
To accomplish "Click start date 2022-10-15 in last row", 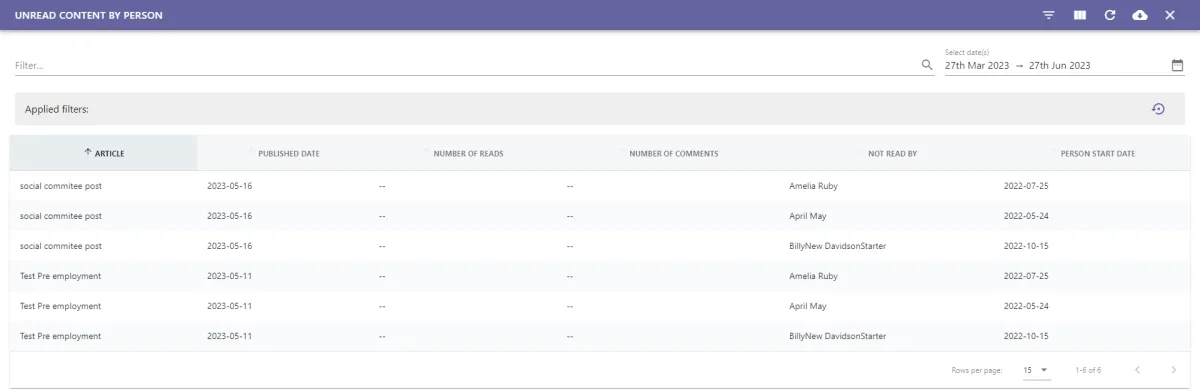I will pos(1026,336).
